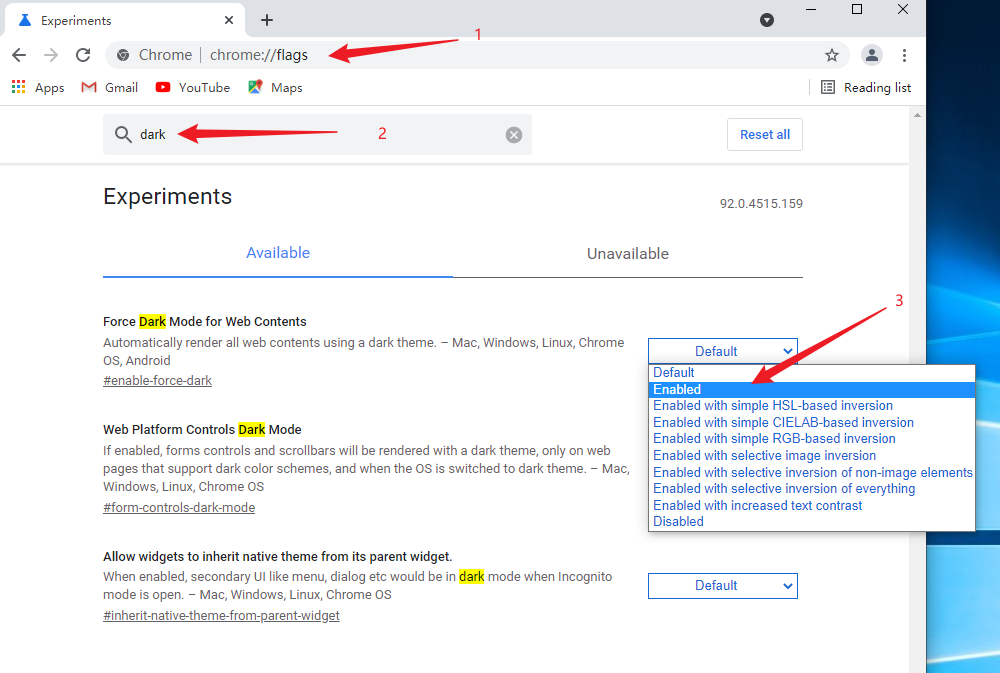Viewport: 1000px width, 673px height.
Task: Choose Disabled in the dropdown list
Action: click(812, 522)
